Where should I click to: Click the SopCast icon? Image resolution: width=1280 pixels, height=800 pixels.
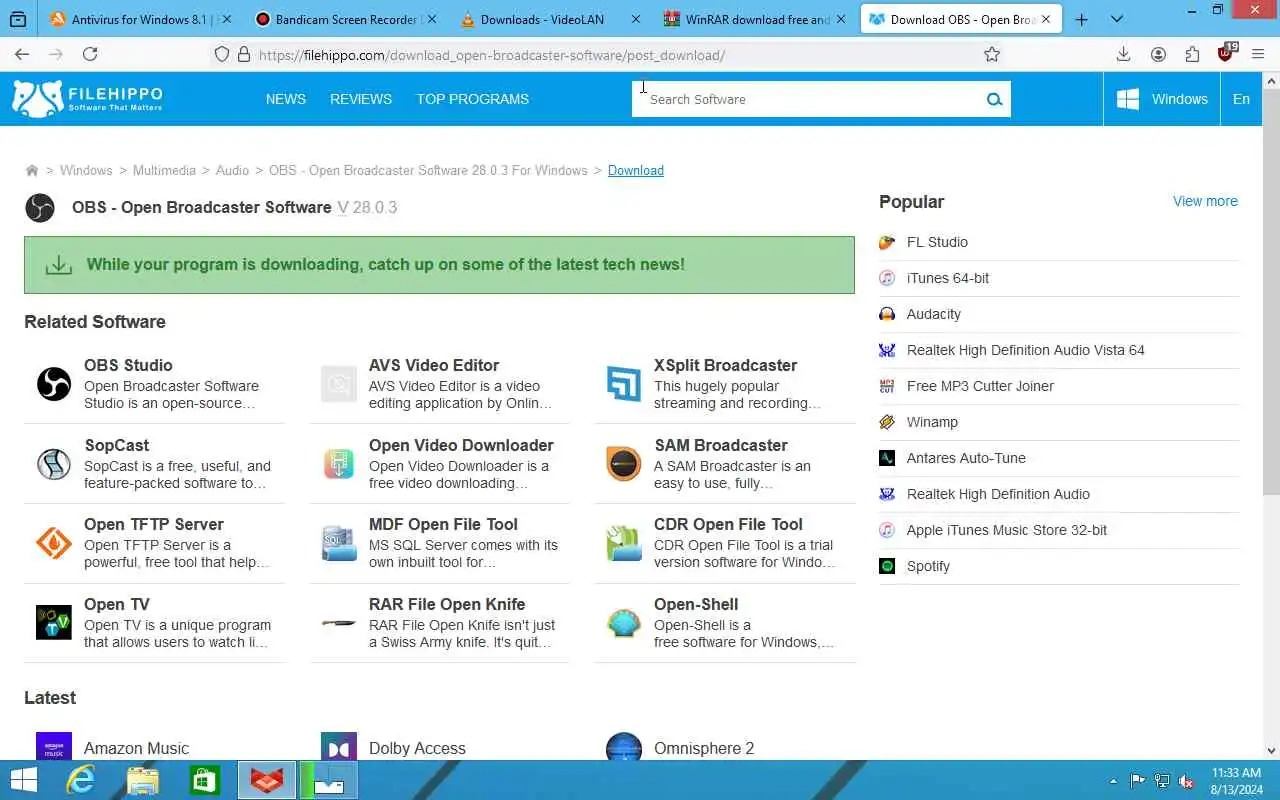coord(54,464)
